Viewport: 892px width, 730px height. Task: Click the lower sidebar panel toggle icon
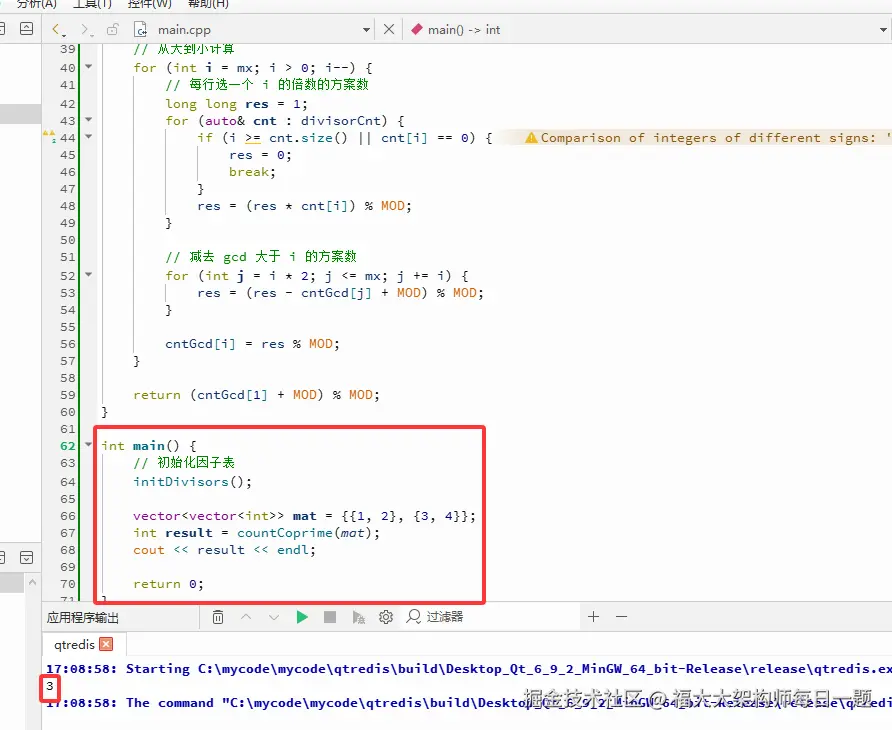pyautogui.click(x=26, y=558)
